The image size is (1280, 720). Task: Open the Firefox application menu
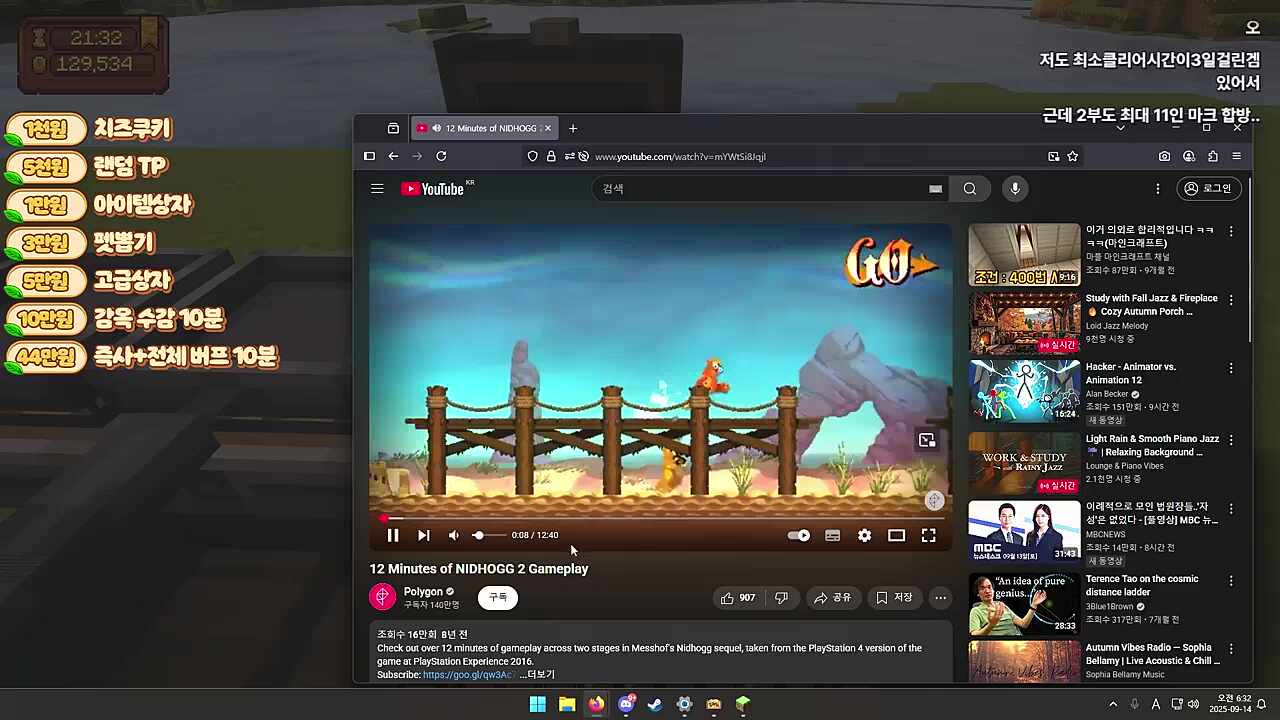click(1236, 156)
